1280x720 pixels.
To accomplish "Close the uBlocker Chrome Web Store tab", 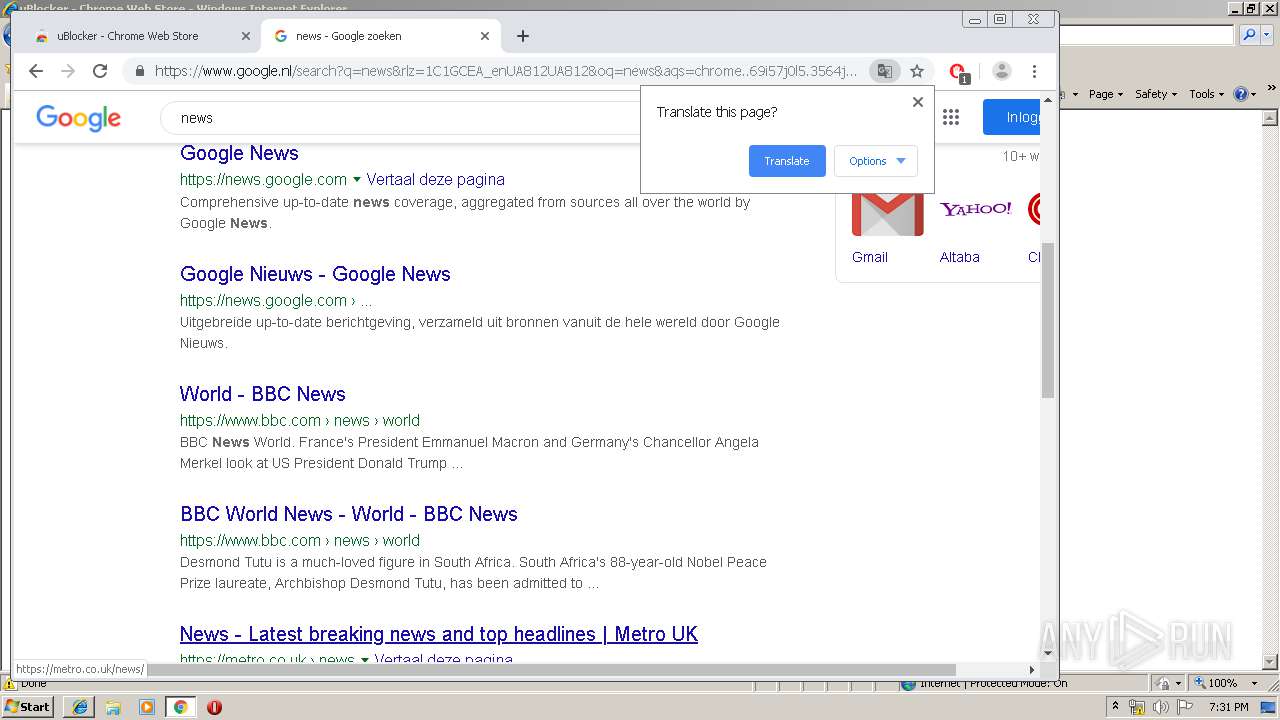I will click(x=246, y=36).
